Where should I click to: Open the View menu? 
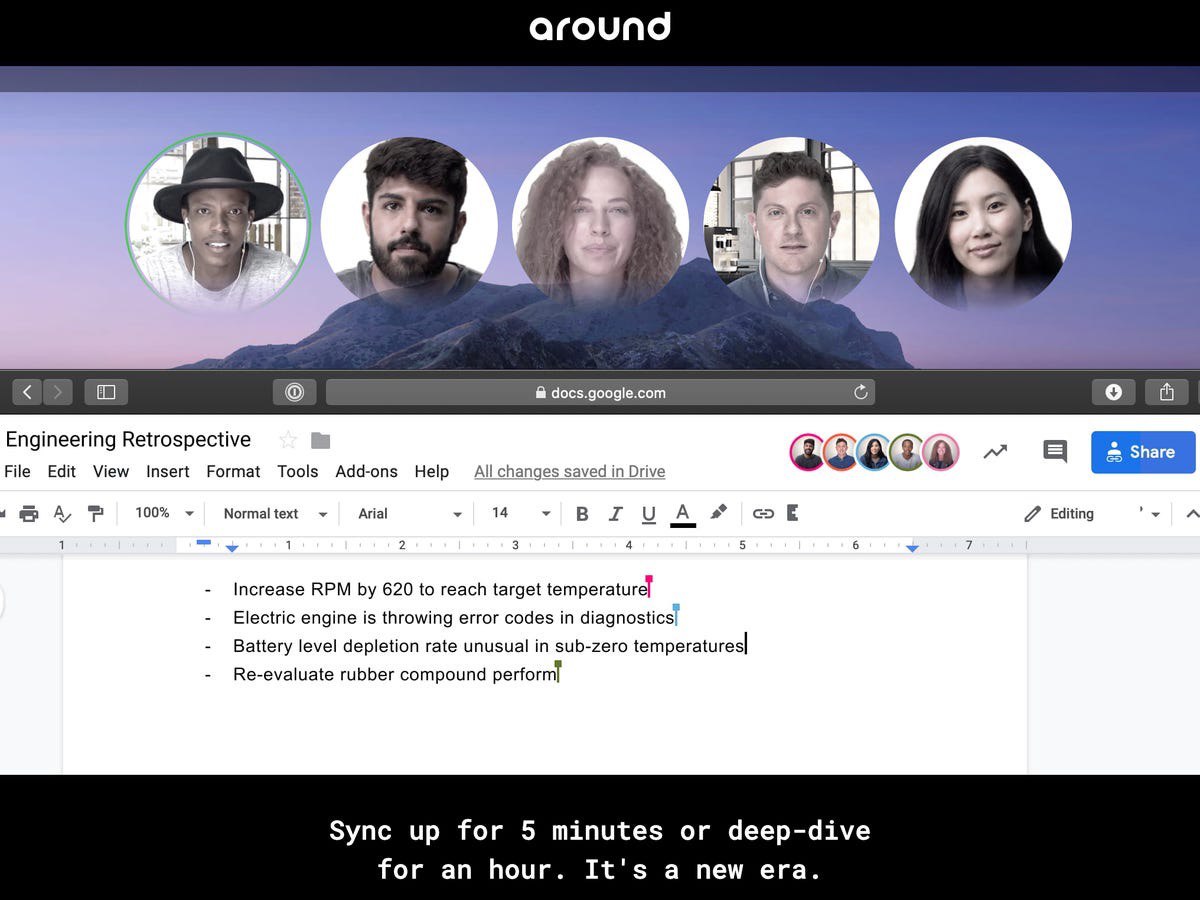(111, 471)
